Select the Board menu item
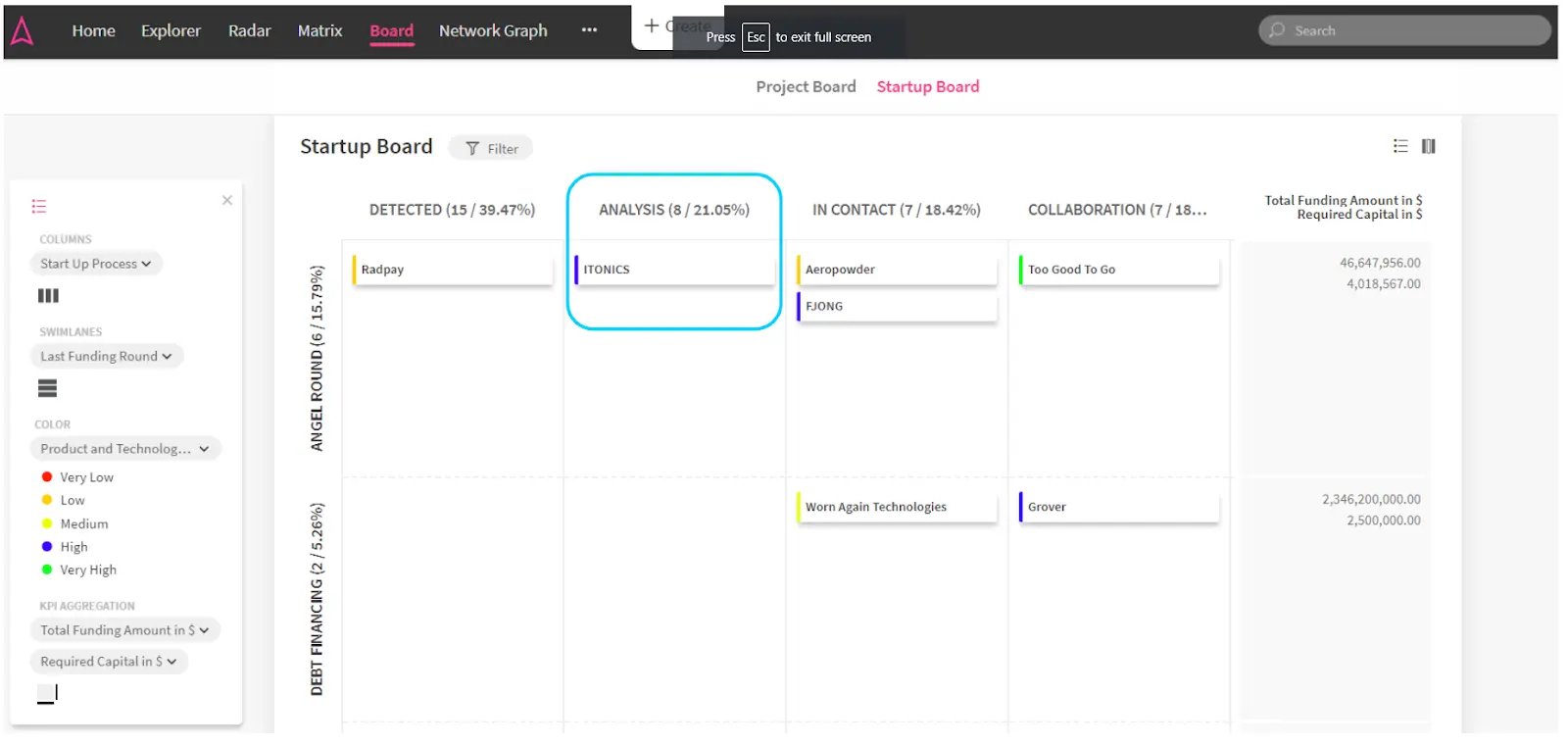 391,31
